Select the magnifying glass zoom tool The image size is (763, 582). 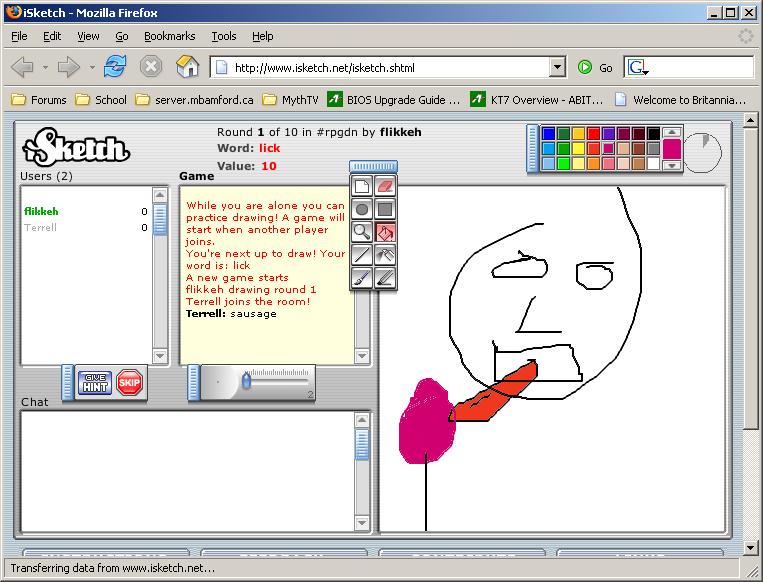click(362, 232)
